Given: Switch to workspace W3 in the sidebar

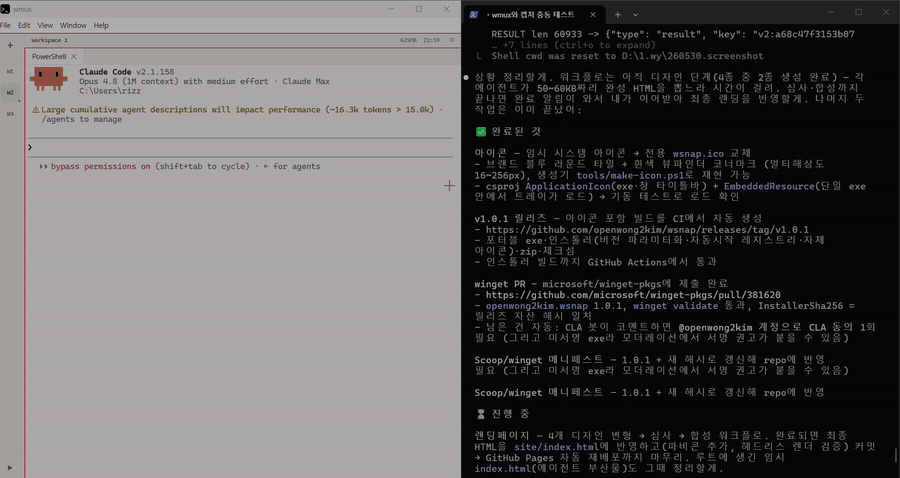Looking at the screenshot, I should pyautogui.click(x=10, y=114).
